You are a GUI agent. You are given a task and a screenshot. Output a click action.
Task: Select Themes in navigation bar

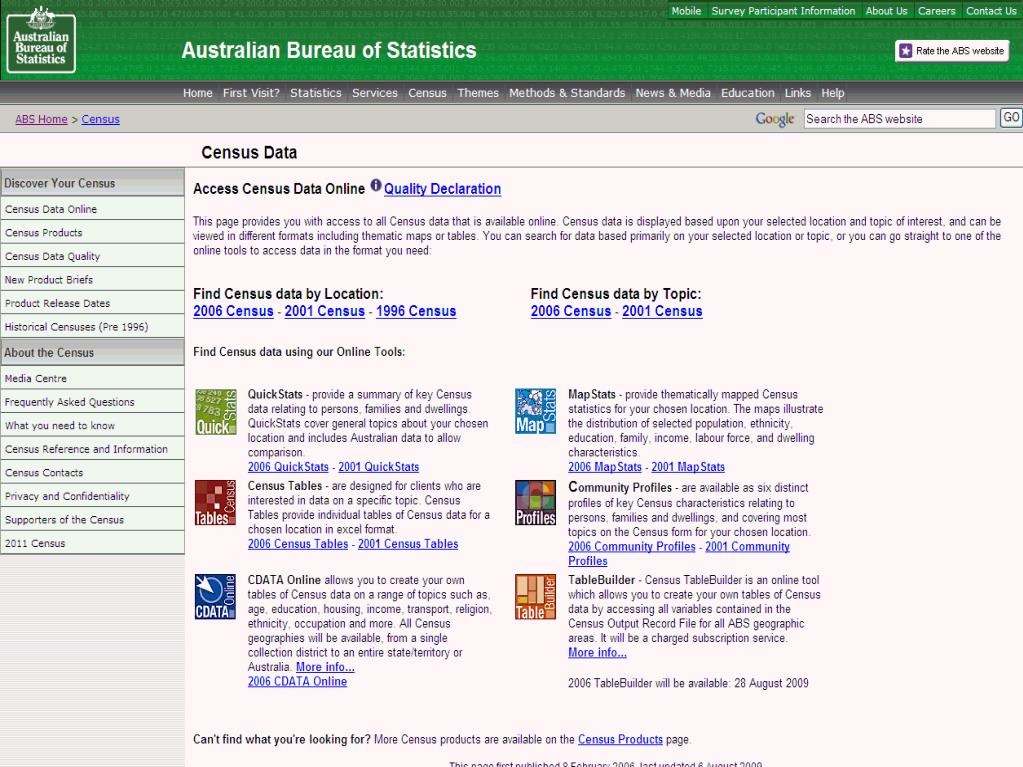478,93
